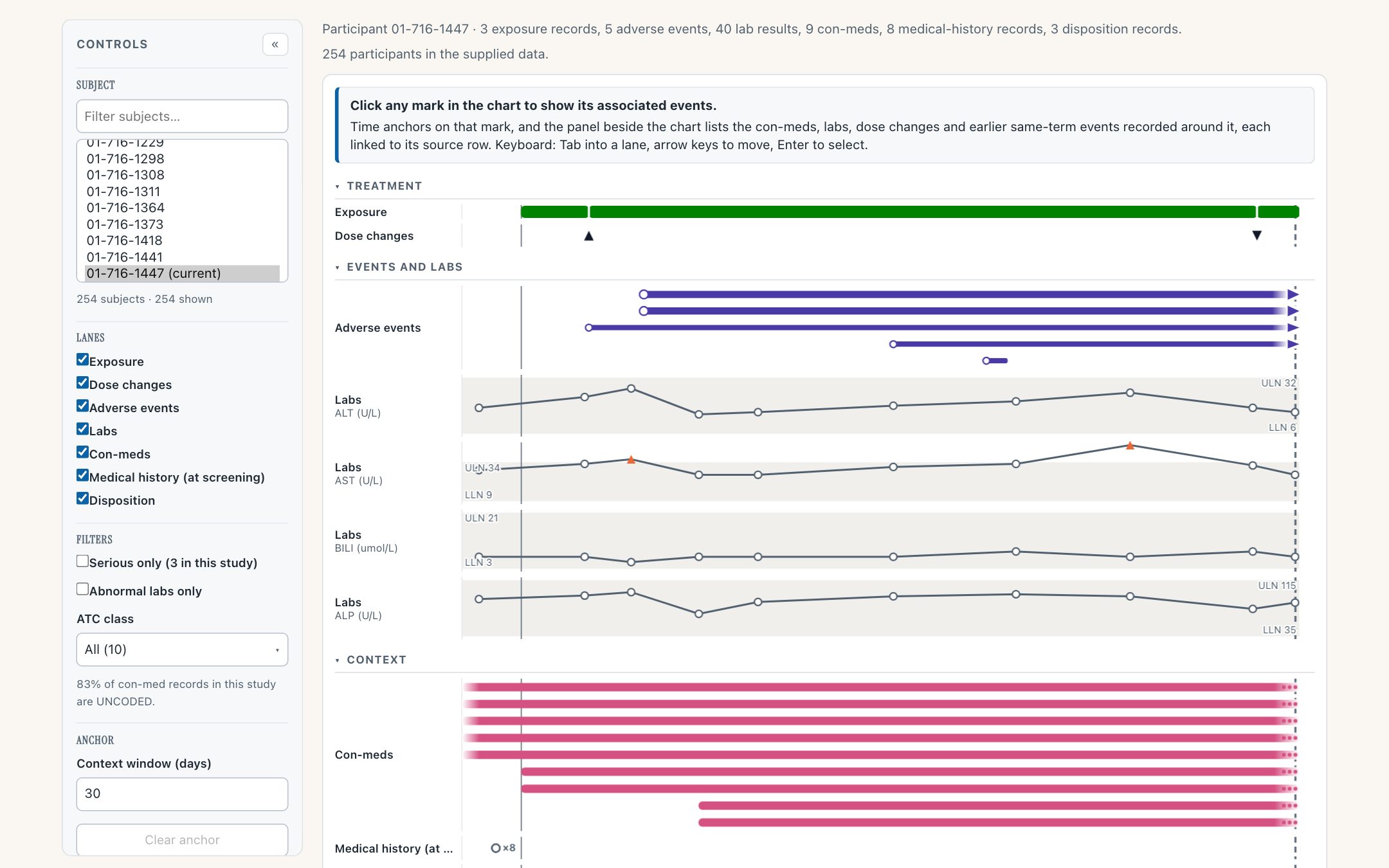Click the Context window days field
The image size is (1389, 868).
[x=182, y=793]
